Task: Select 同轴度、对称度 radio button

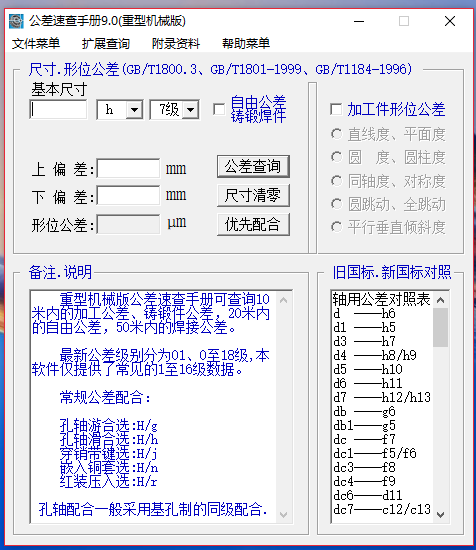Action: point(336,181)
